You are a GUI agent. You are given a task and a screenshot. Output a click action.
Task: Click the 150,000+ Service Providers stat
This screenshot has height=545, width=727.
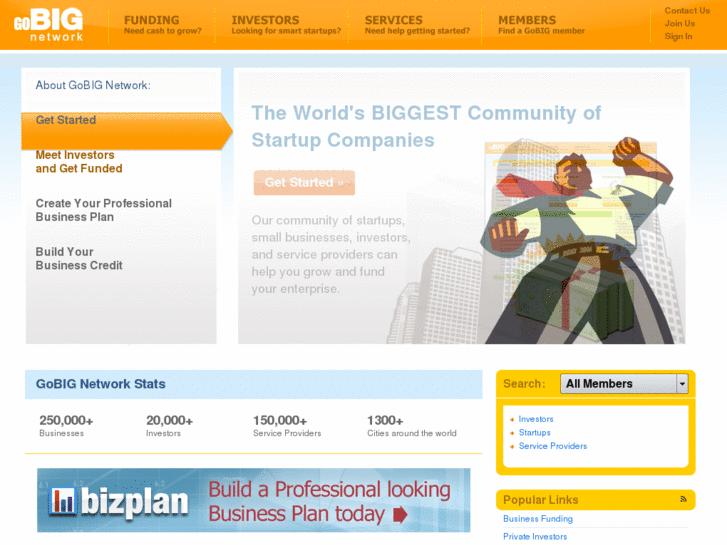click(287, 426)
